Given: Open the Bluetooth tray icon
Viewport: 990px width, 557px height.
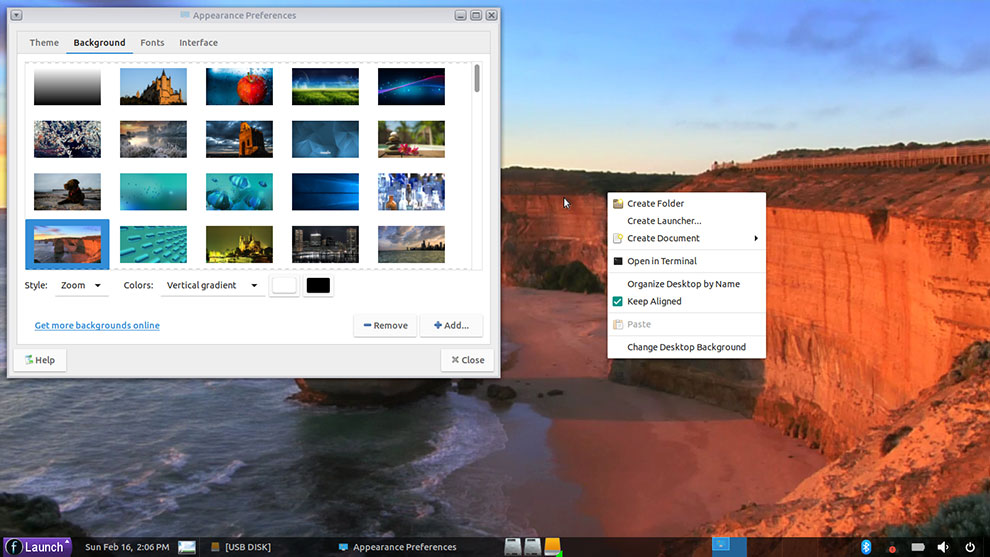Looking at the screenshot, I should (866, 547).
